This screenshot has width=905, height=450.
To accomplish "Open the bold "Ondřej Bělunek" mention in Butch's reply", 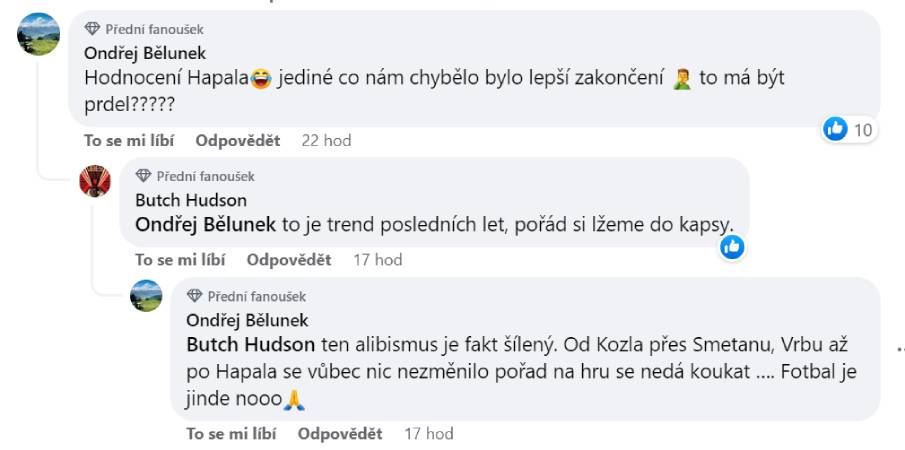I will [205, 225].
